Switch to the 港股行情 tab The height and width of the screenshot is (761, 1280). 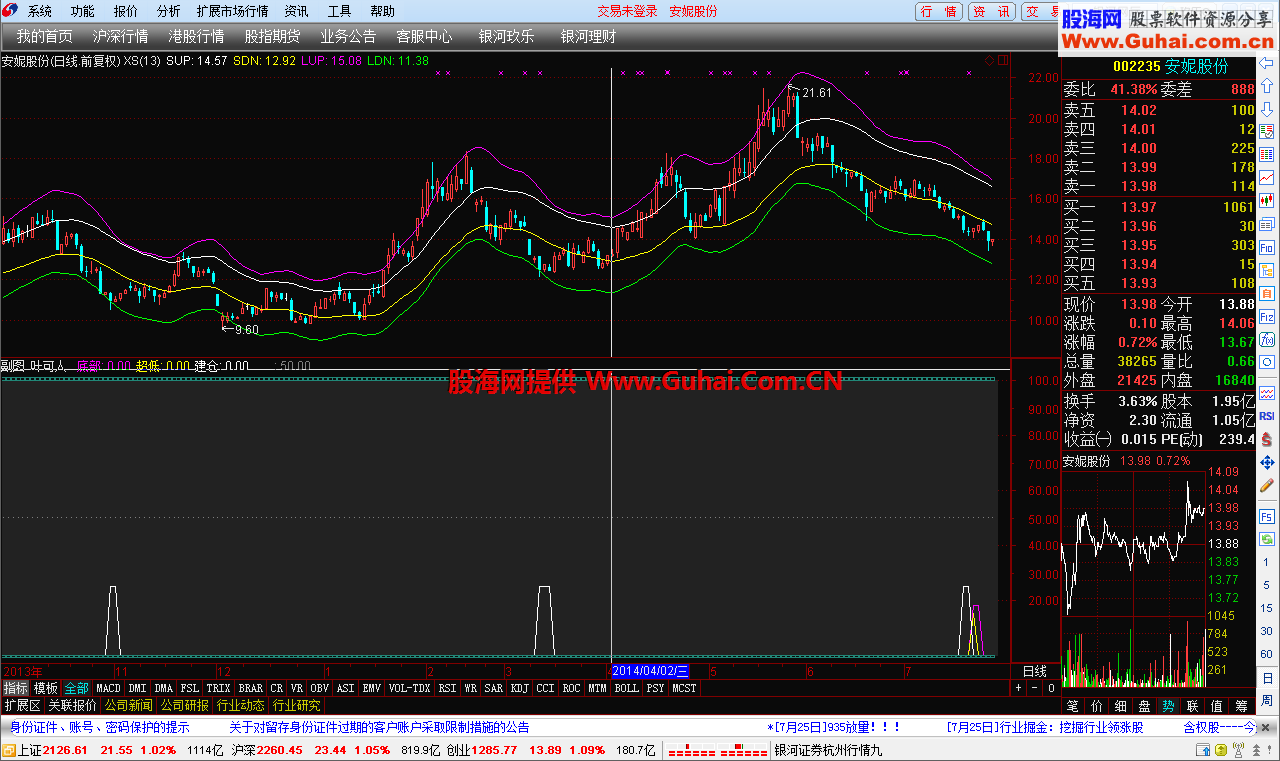point(196,36)
